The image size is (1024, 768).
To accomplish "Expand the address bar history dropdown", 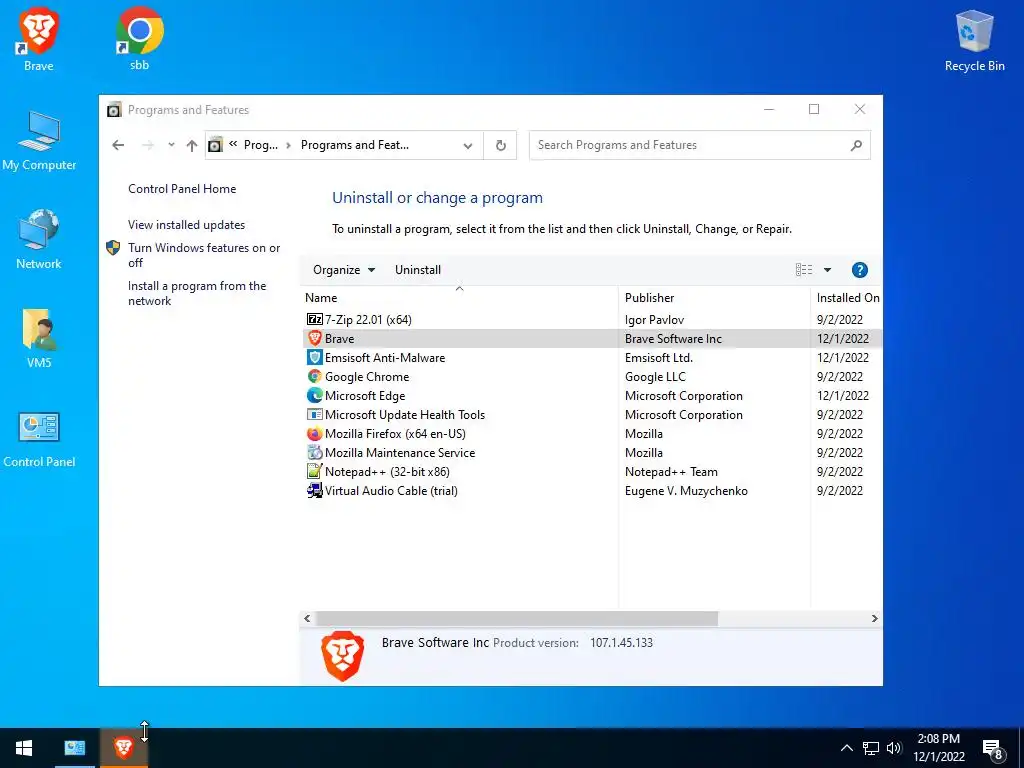I will point(468,146).
